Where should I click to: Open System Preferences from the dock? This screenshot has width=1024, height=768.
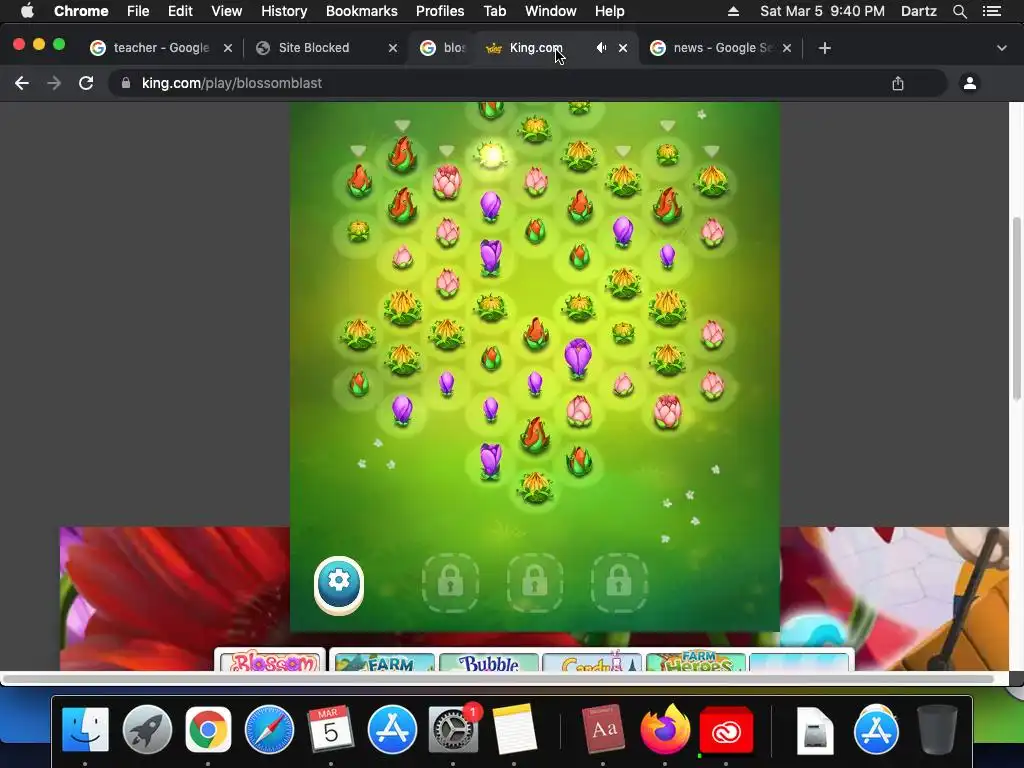click(x=453, y=729)
